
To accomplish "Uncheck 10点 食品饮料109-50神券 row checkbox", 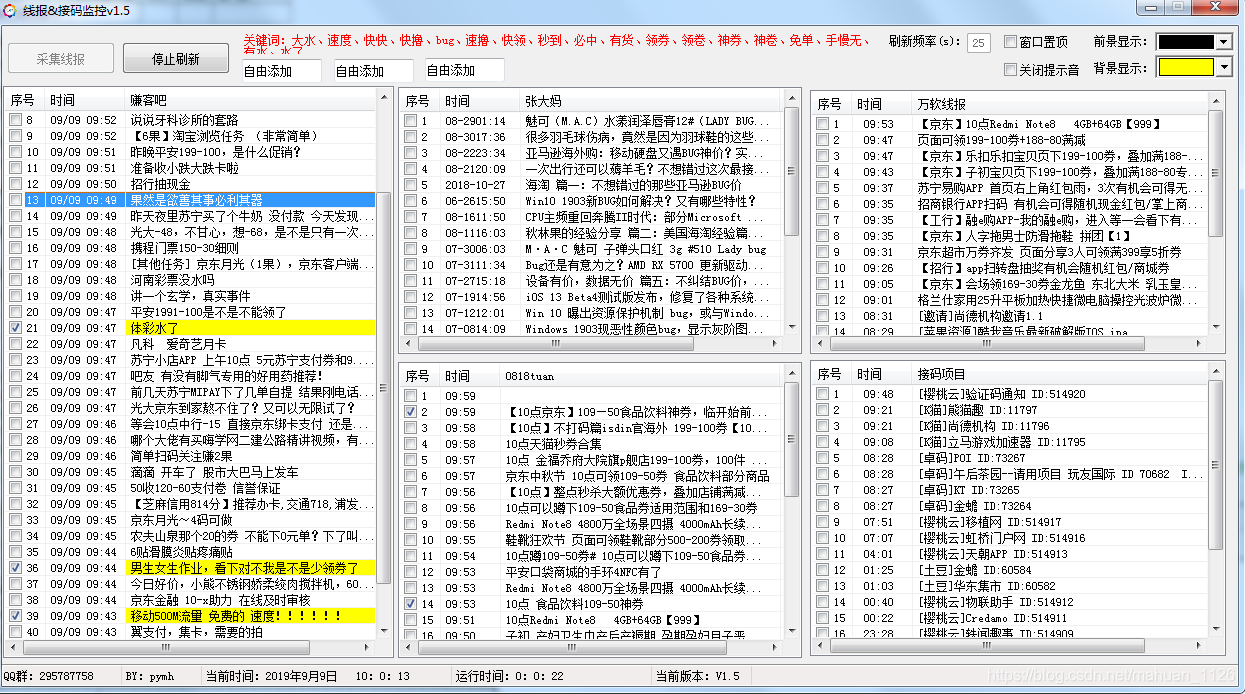I will coord(410,604).
